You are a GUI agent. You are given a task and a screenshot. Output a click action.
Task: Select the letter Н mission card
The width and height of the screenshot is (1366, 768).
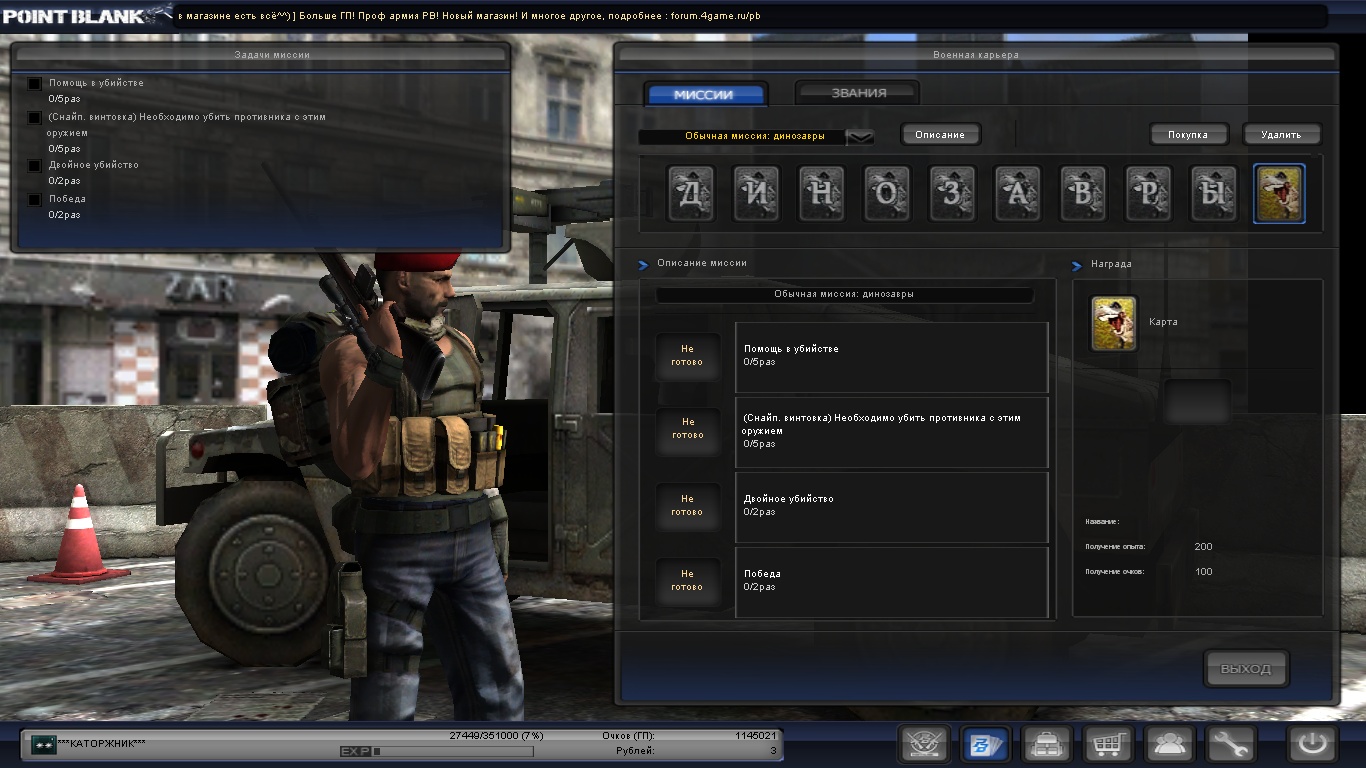[821, 194]
